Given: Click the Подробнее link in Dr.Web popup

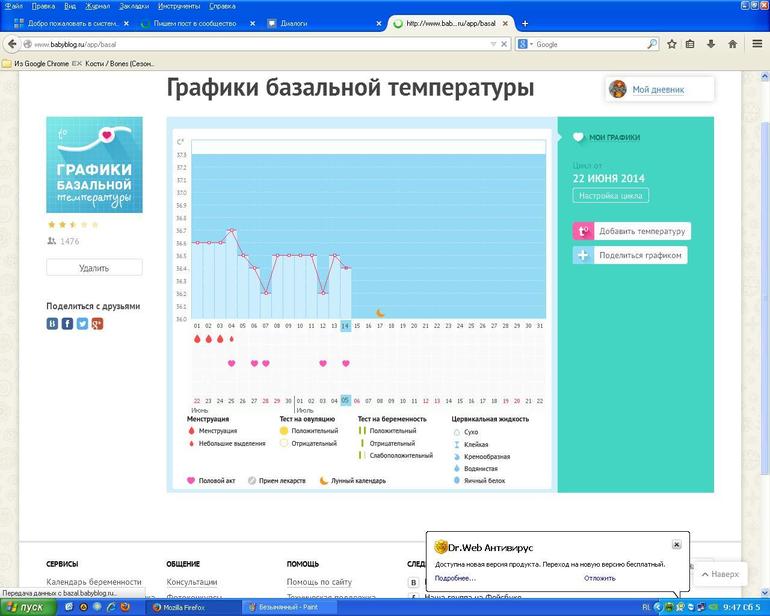Looking at the screenshot, I should coord(455,578).
